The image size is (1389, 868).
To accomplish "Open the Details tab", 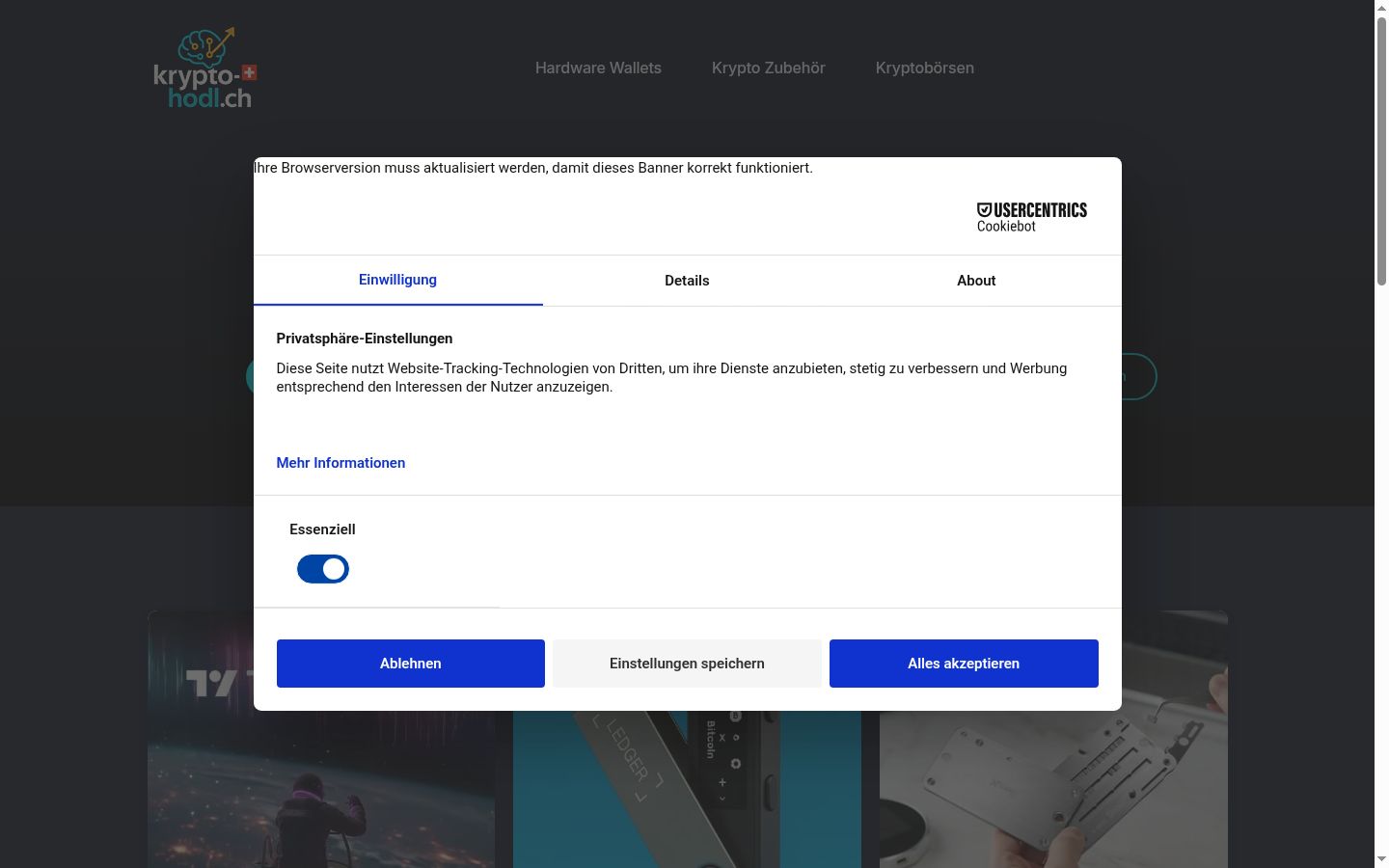I will click(x=687, y=281).
